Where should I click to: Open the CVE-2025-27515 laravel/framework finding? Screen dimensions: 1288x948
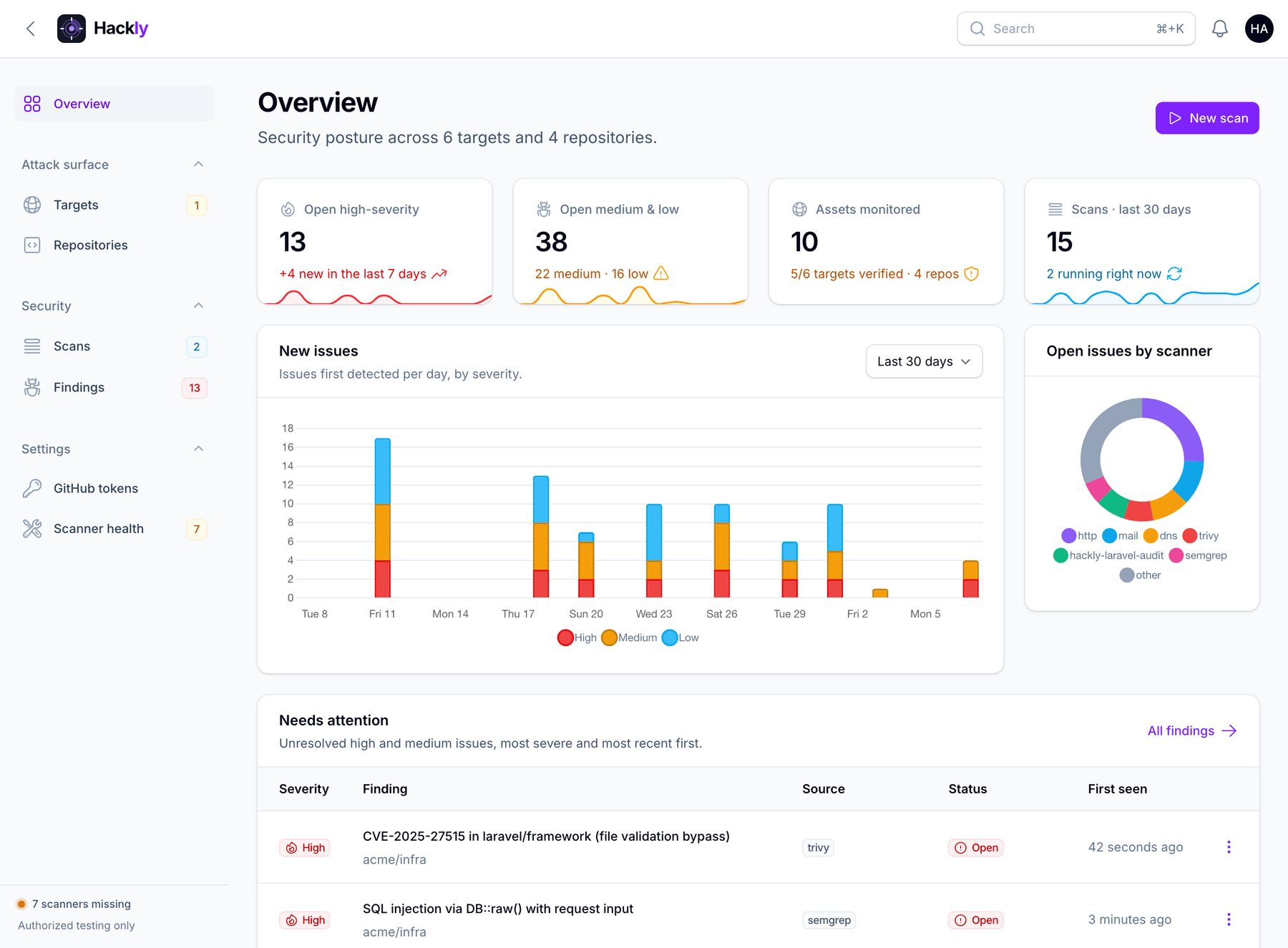(x=546, y=836)
